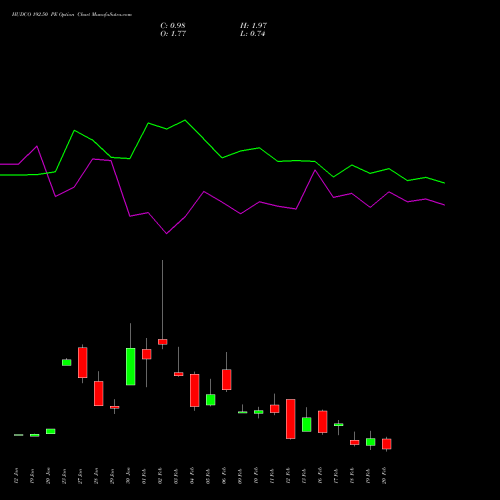Click the red candlestick on 04 Feb

195,390
